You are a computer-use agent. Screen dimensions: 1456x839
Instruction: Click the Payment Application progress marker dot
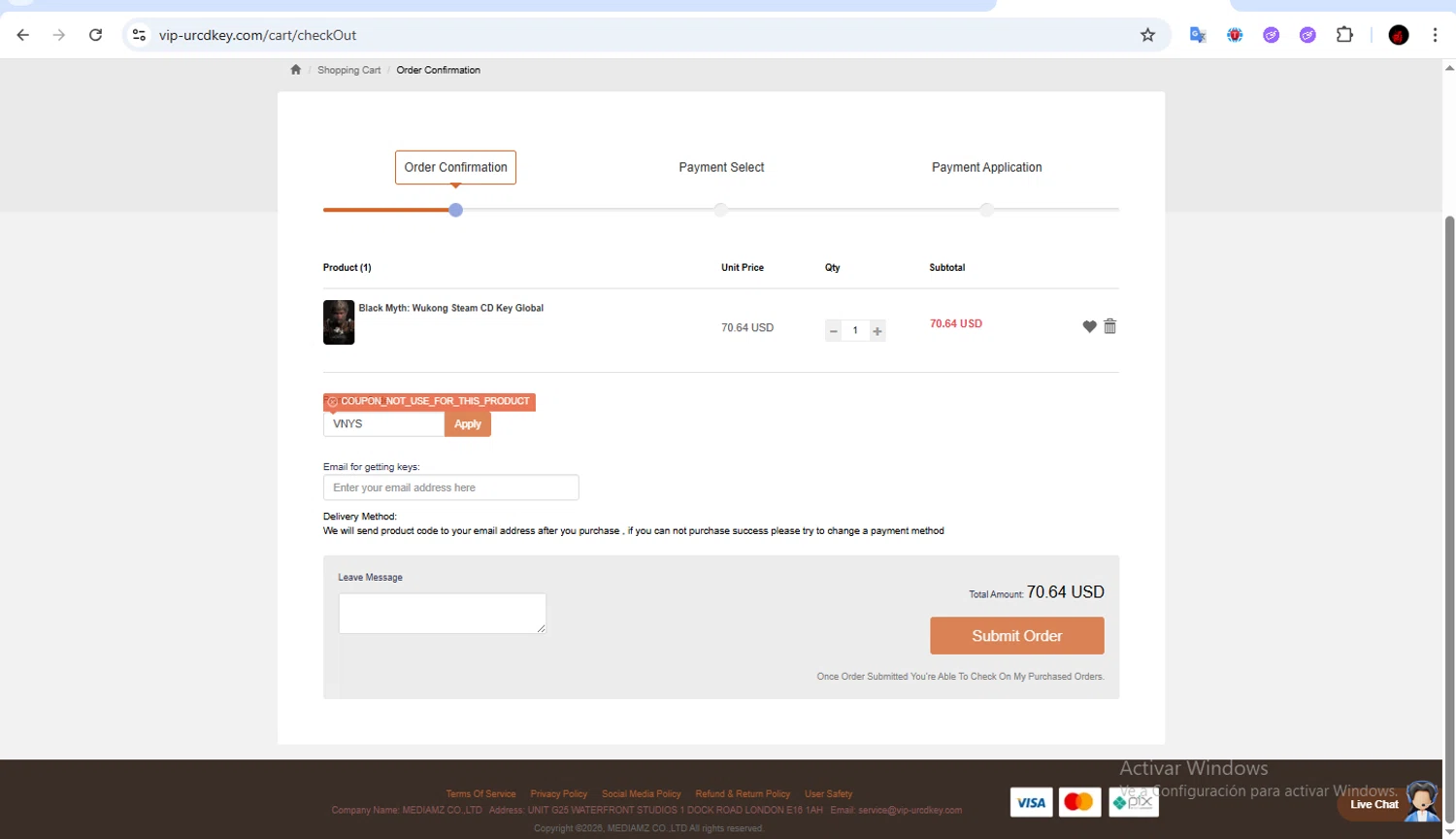point(986,210)
